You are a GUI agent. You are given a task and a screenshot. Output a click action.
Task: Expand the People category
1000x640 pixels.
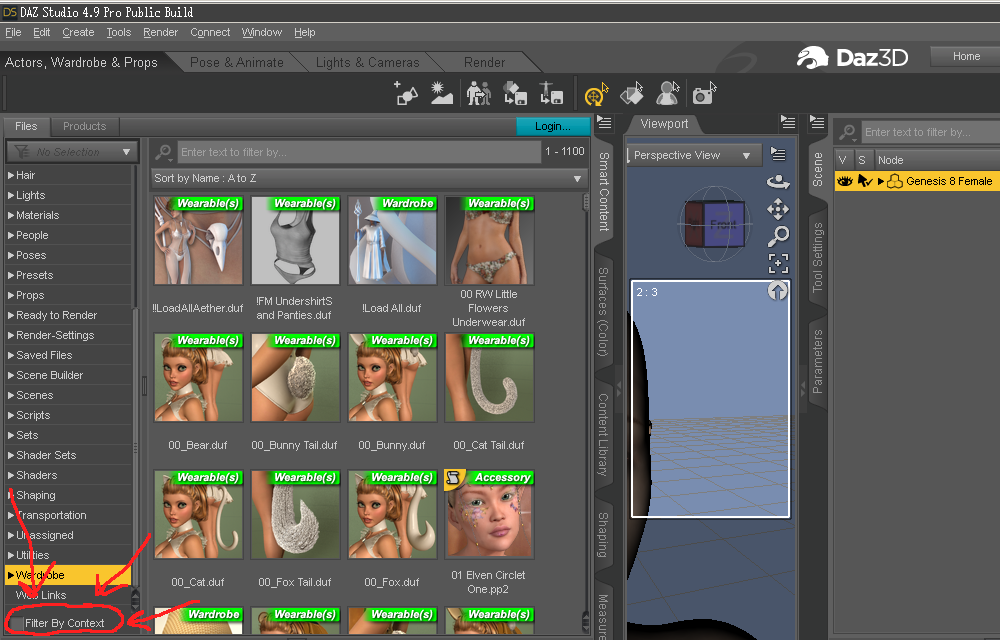[11, 235]
